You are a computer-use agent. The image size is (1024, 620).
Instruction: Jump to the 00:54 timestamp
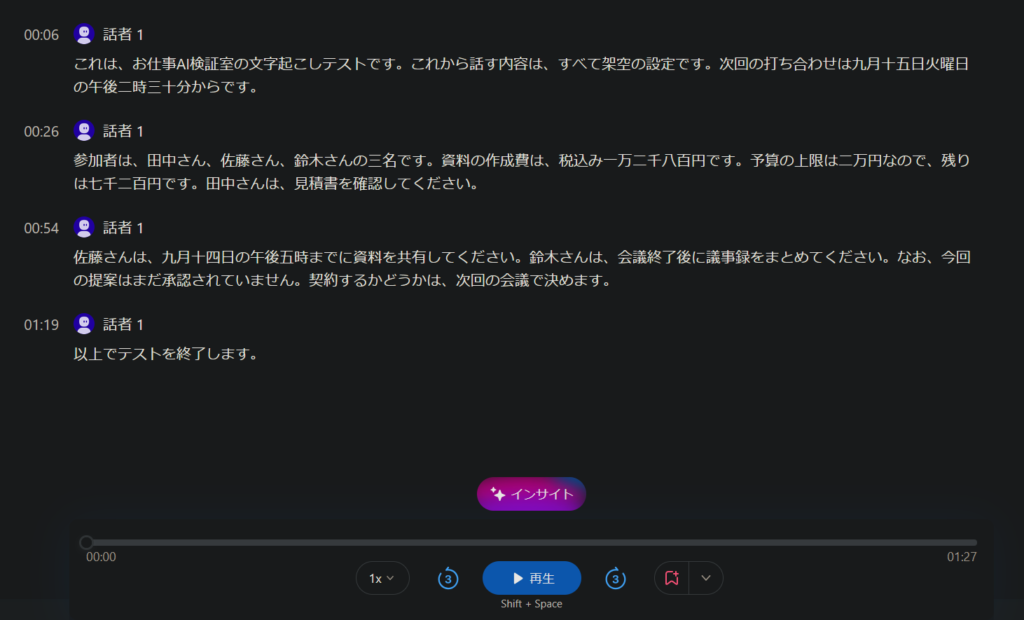[41, 228]
